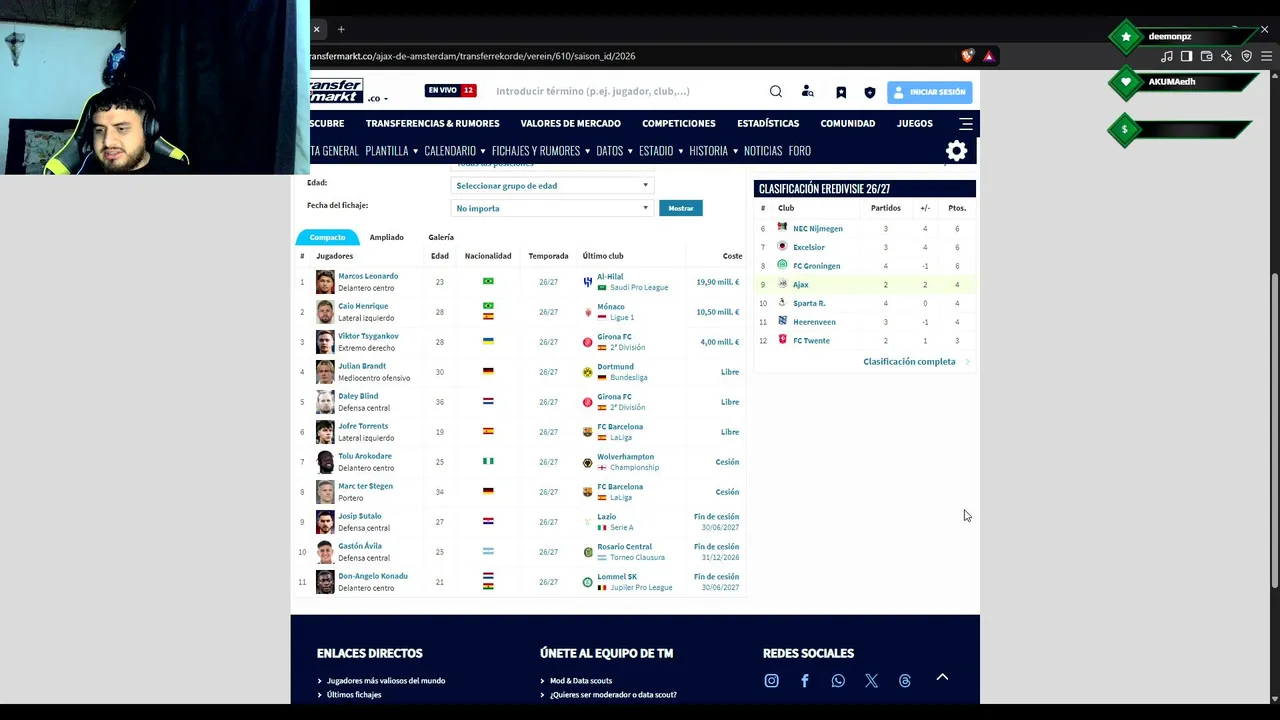Open the Threads social icon in the footer
The image size is (1280, 720).
[905, 681]
